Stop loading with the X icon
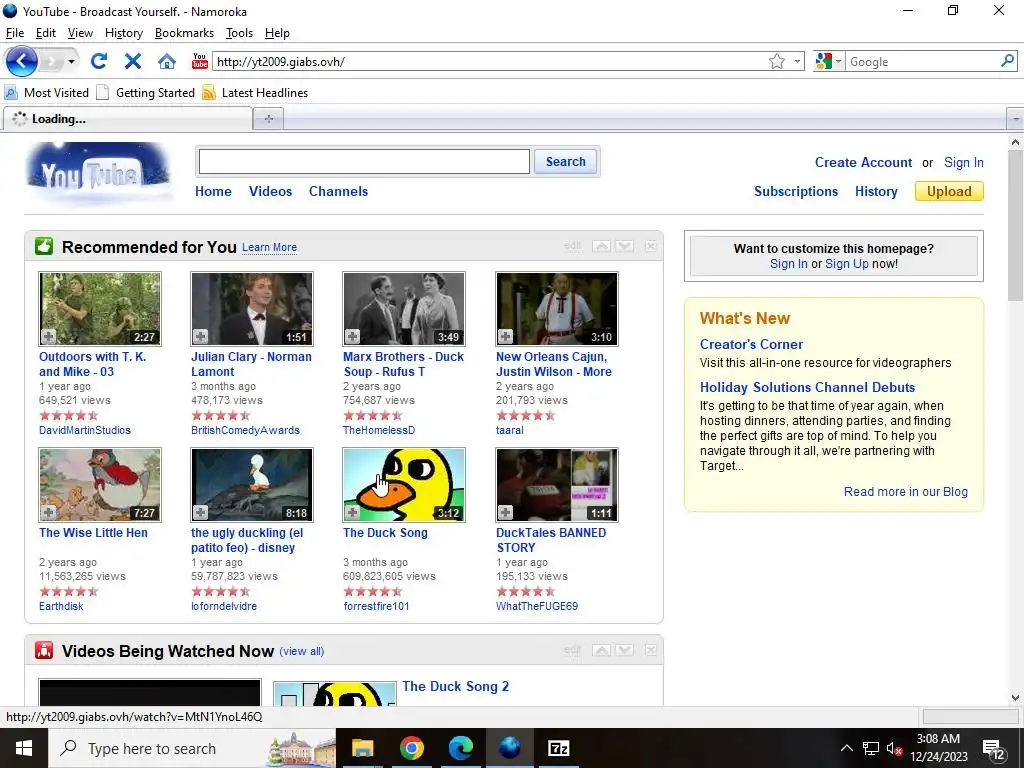The width and height of the screenshot is (1024, 768). (133, 61)
